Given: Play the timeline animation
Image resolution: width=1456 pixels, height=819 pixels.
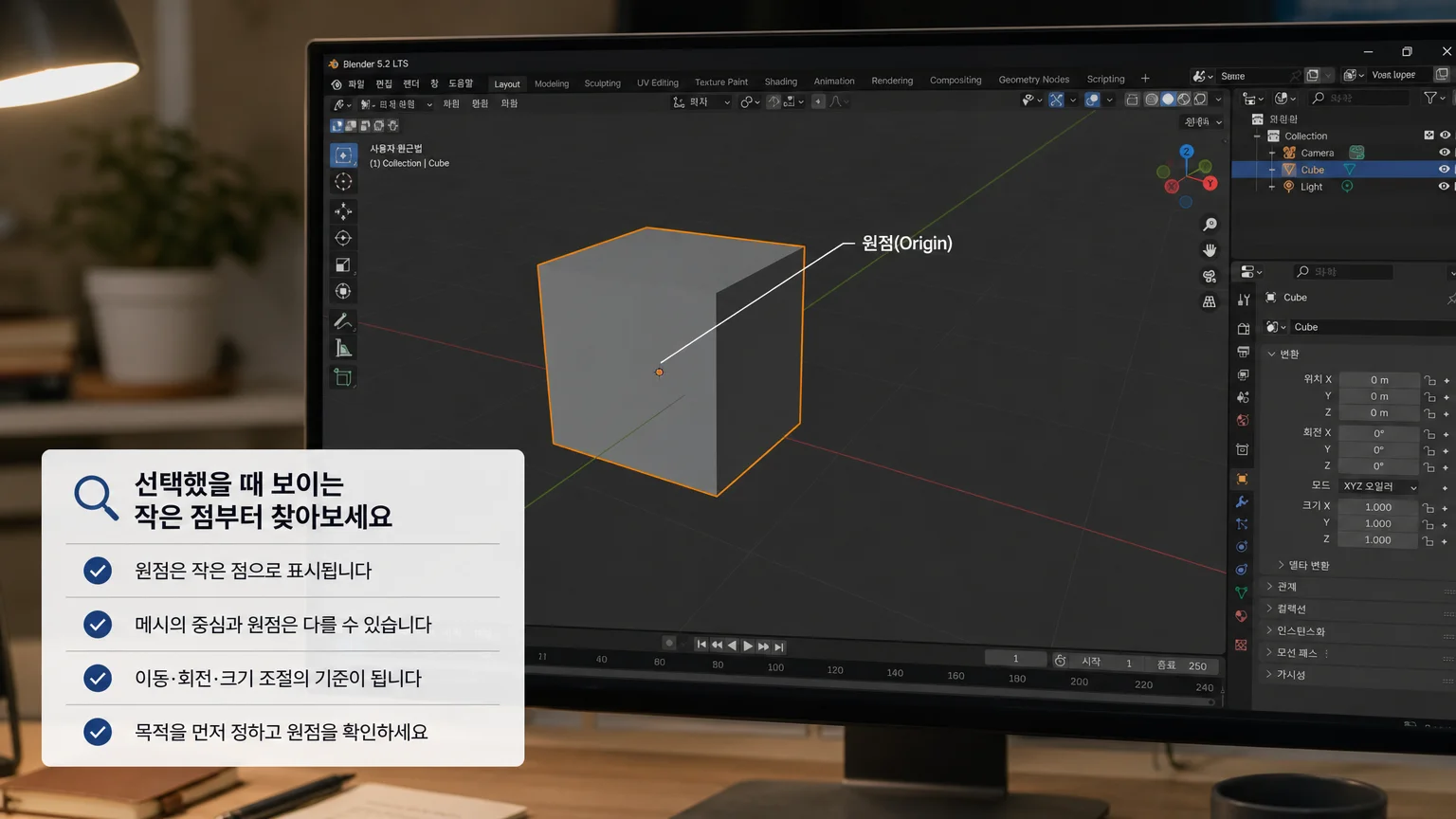Looking at the screenshot, I should (748, 646).
